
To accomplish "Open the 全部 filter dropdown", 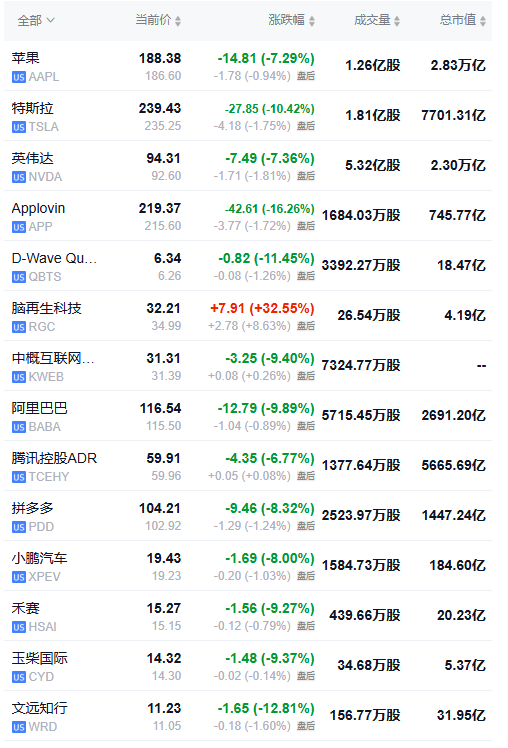I will tap(36, 21).
